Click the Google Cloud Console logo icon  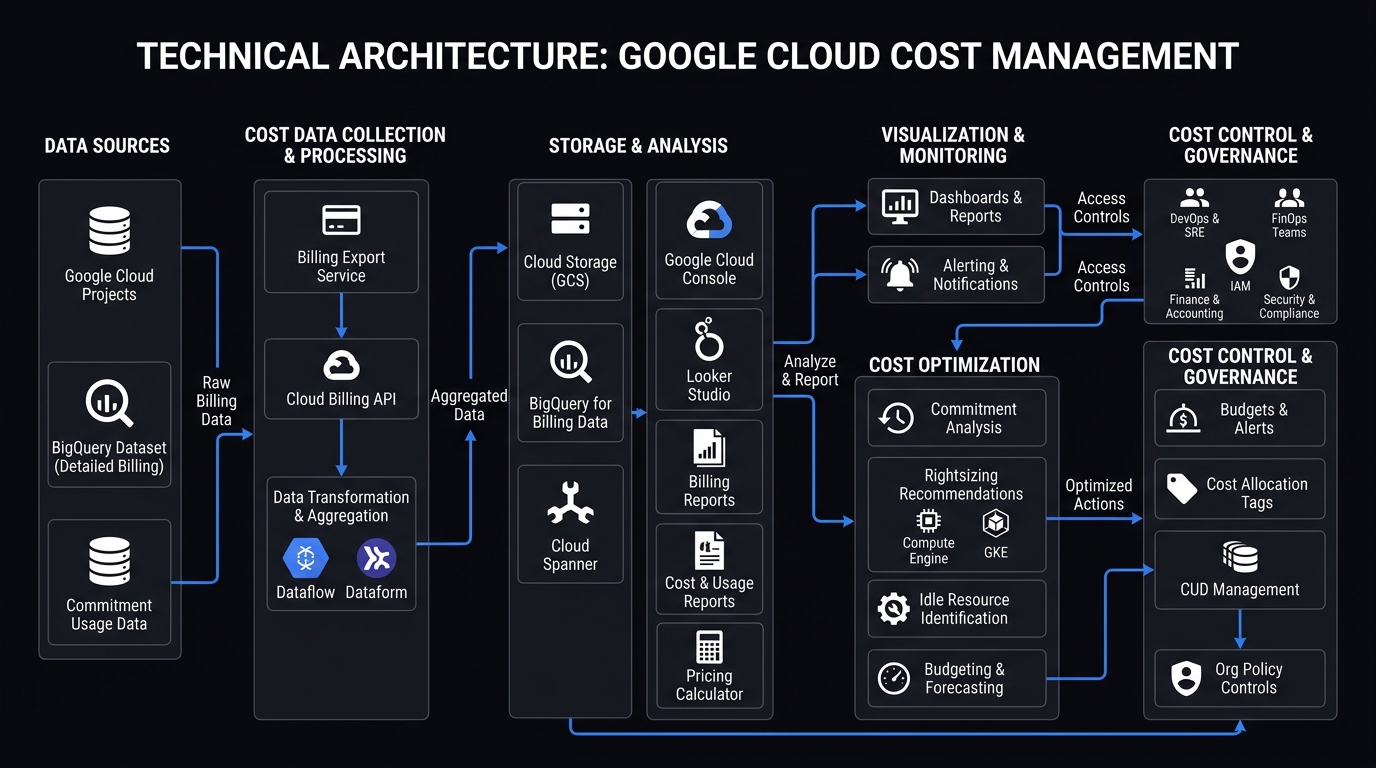pos(709,220)
